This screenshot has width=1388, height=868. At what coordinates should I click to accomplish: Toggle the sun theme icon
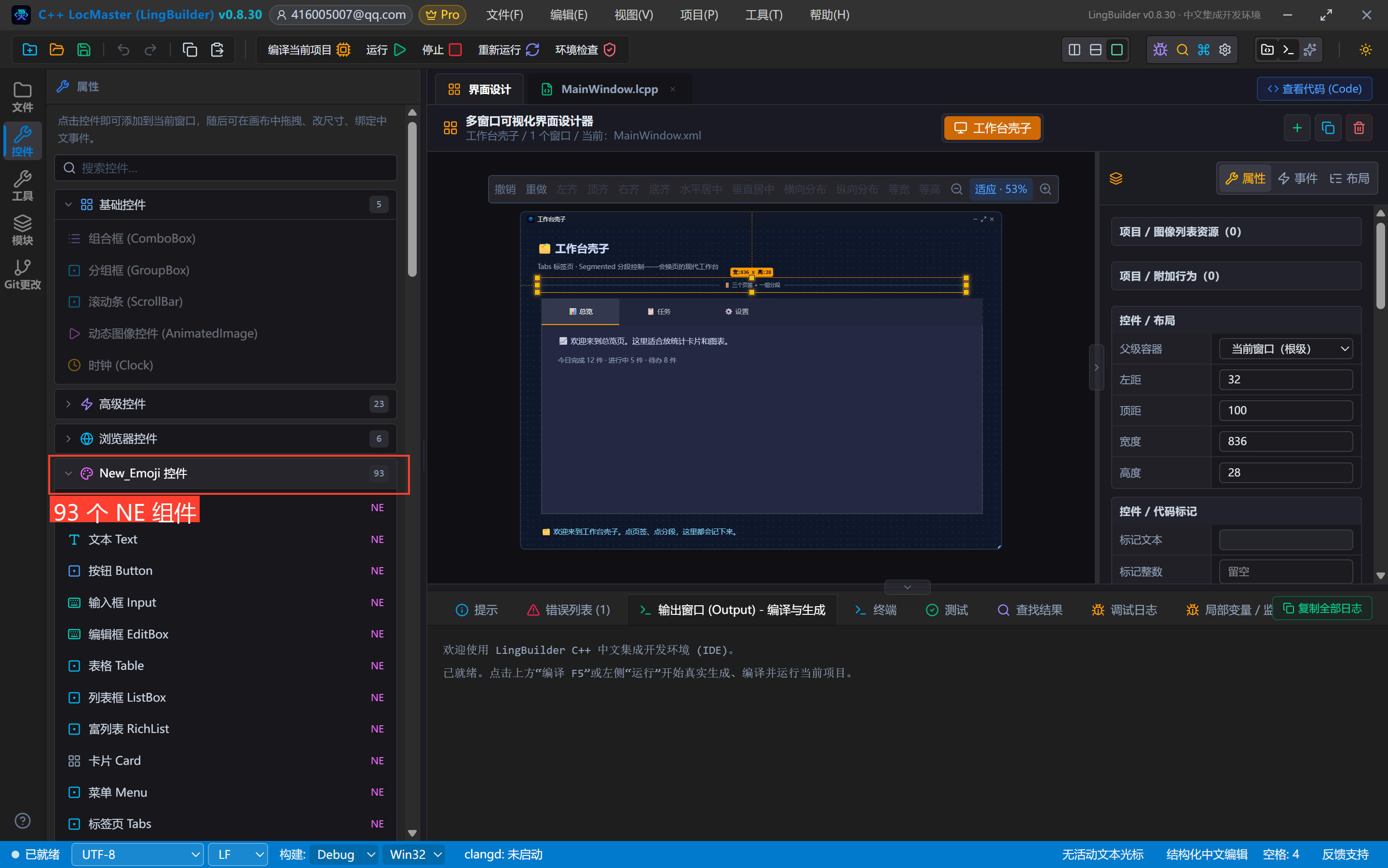click(1366, 50)
